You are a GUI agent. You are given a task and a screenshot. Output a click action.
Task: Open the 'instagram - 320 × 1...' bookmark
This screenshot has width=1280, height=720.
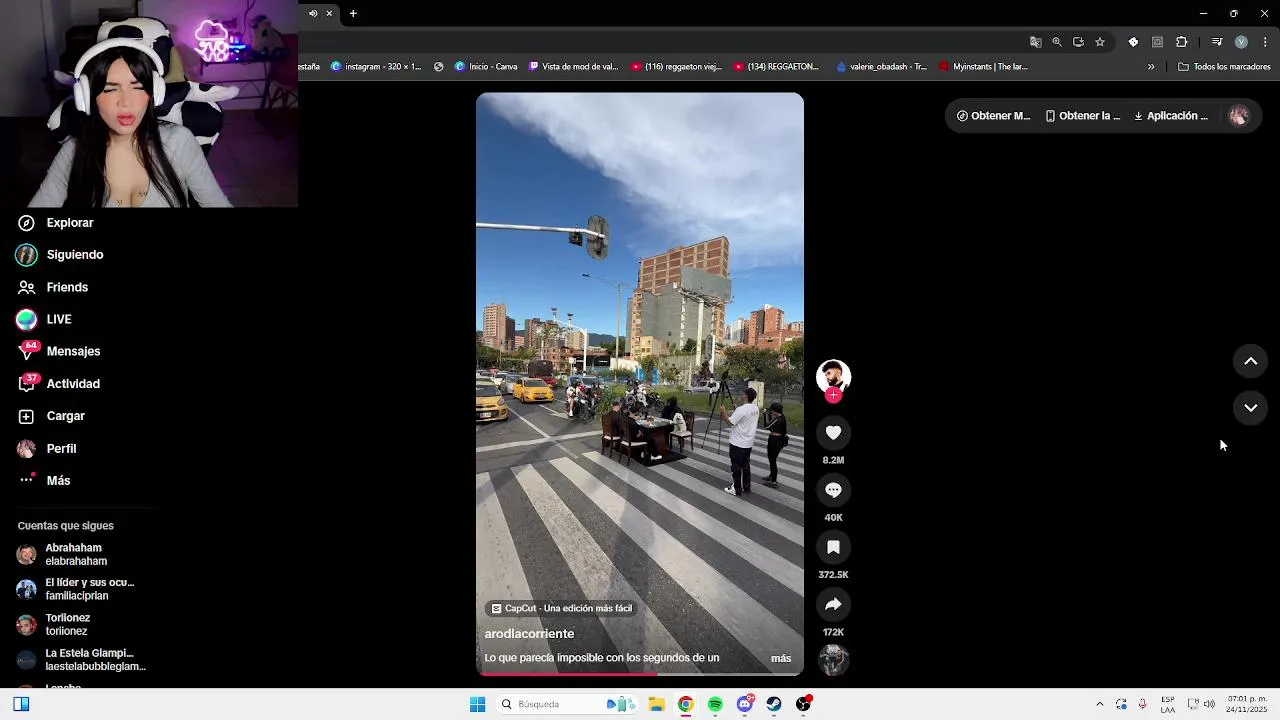click(x=376, y=67)
